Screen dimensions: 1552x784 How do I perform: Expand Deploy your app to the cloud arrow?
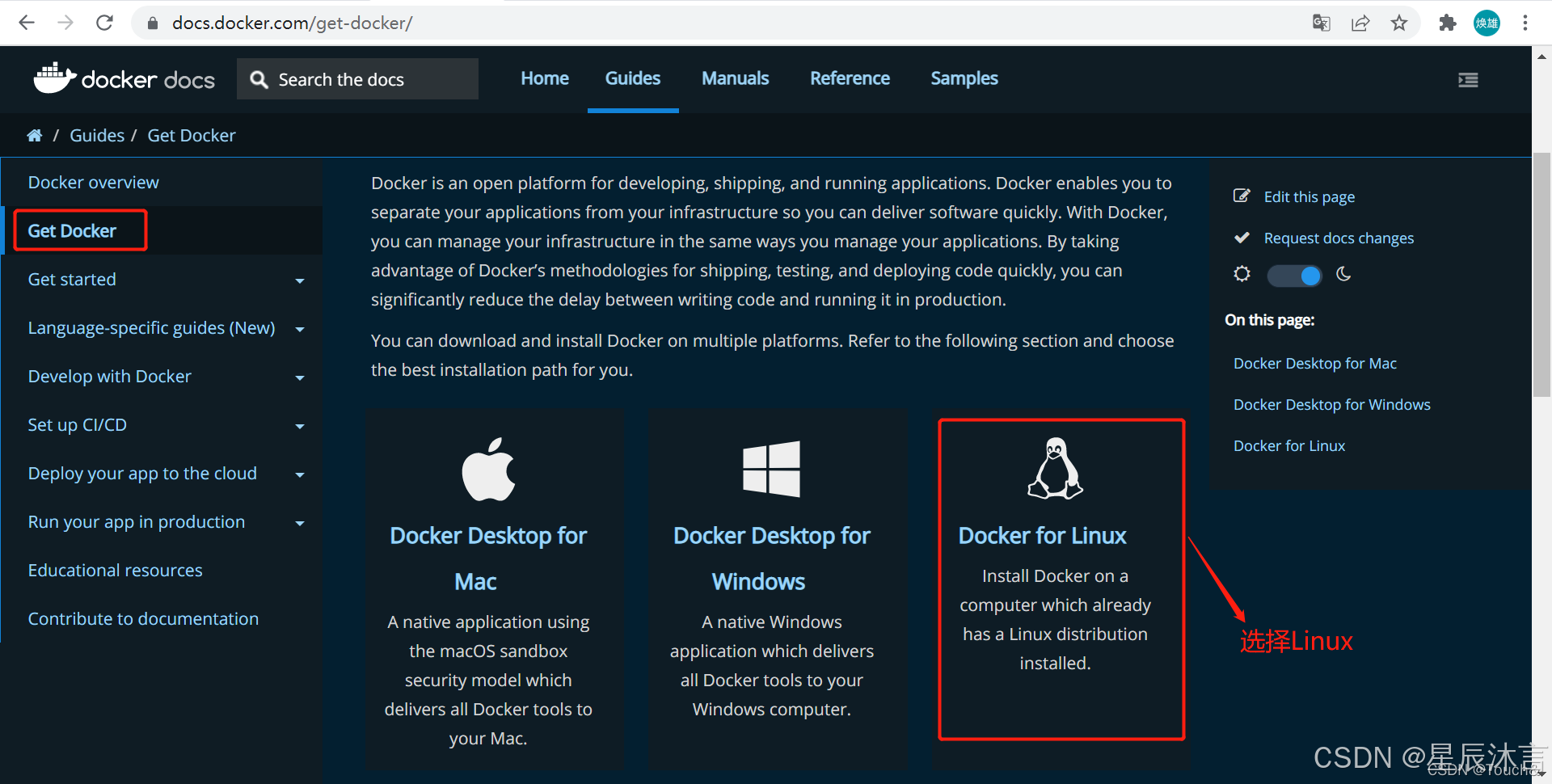pos(300,474)
